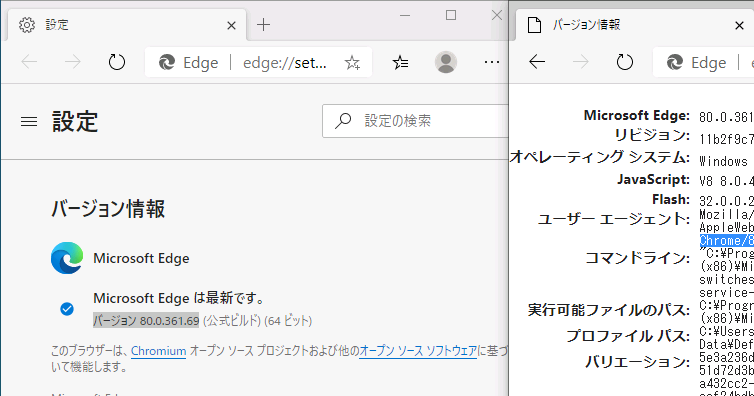Screen dimensions: 754x396
Task: Maximize the Settings window
Action: (451, 15)
